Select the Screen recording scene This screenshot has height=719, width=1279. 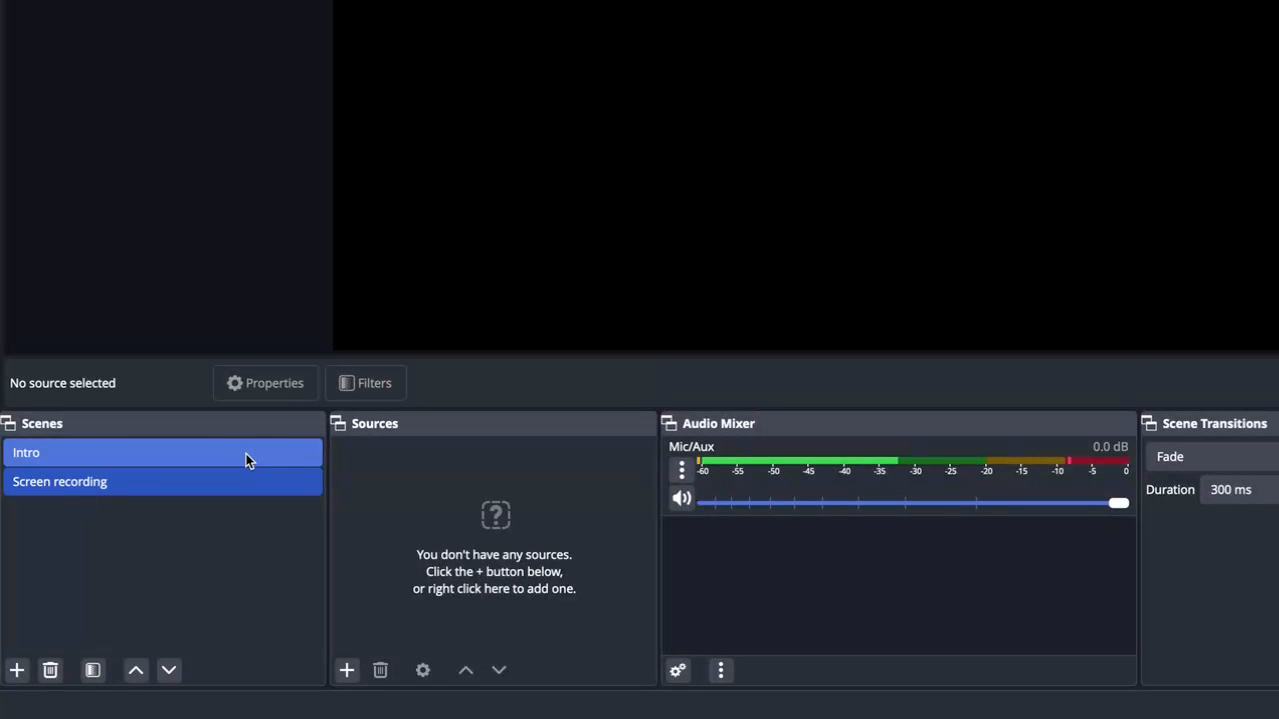click(x=160, y=482)
